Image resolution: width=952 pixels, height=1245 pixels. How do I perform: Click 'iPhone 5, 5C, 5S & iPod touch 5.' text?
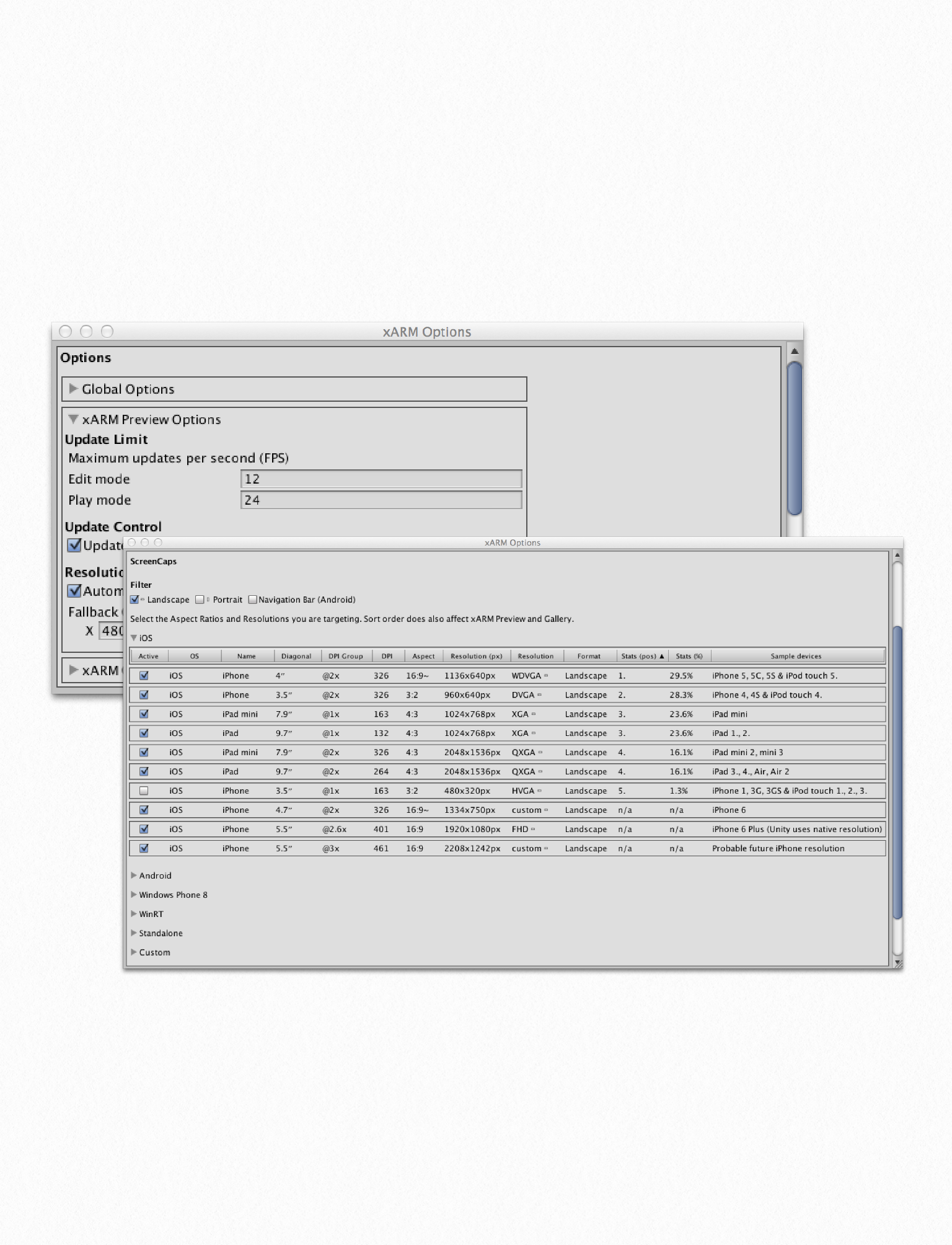[775, 676]
